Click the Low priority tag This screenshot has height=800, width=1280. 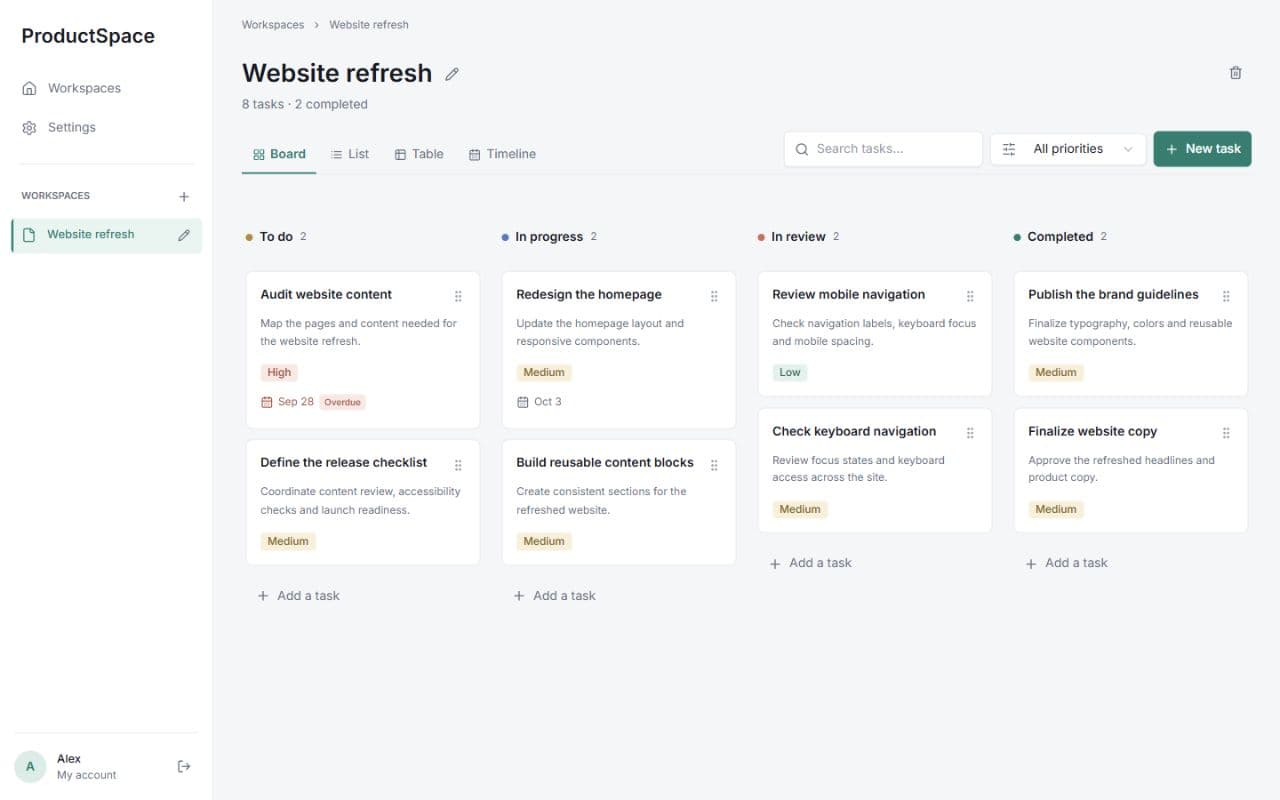pos(790,372)
